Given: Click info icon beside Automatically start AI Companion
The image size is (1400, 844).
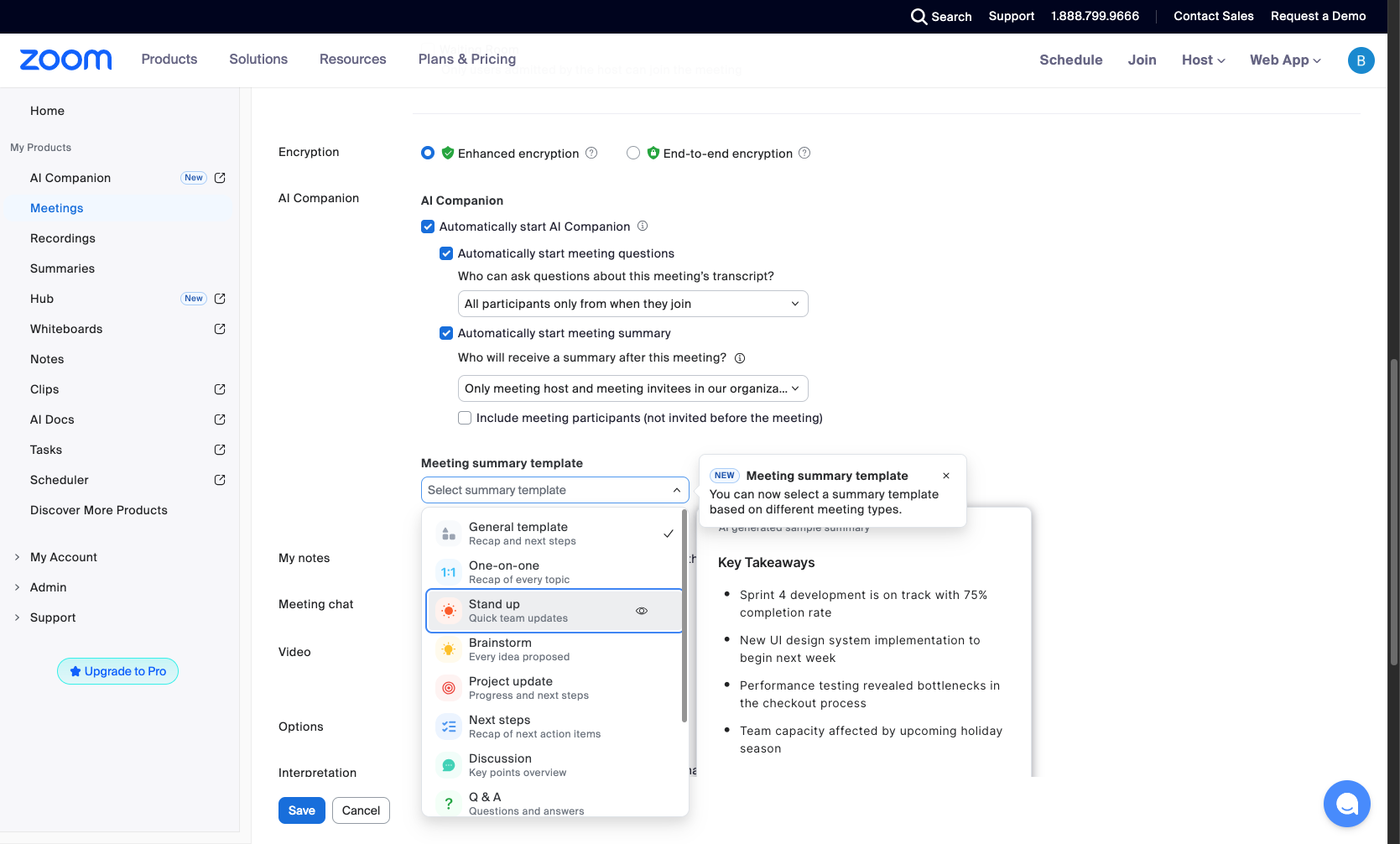Looking at the screenshot, I should point(643,226).
